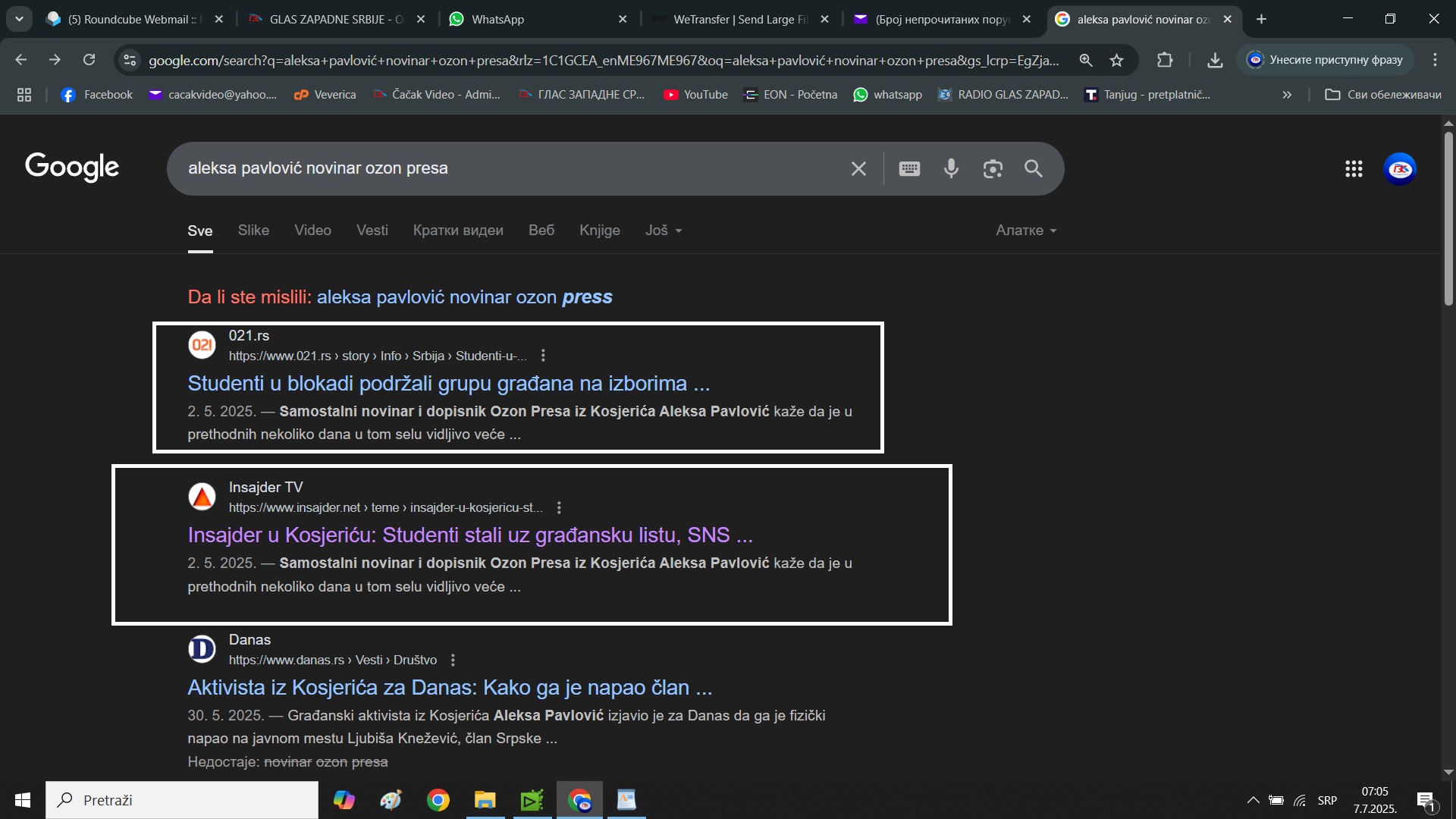Open browser Downloads icon
The image size is (1456, 819).
[x=1215, y=60]
